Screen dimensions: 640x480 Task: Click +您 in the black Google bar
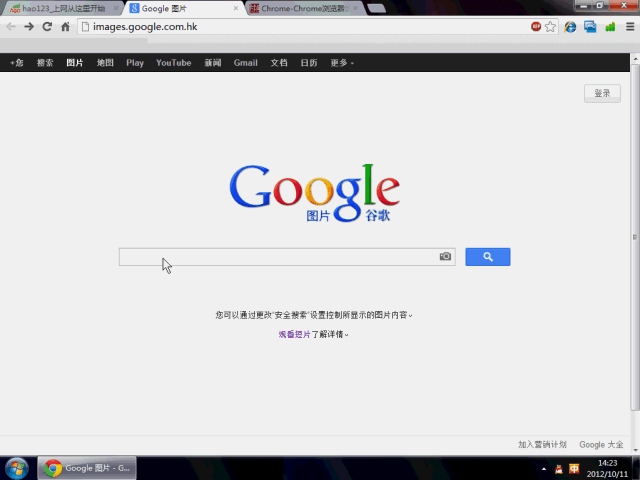17,63
